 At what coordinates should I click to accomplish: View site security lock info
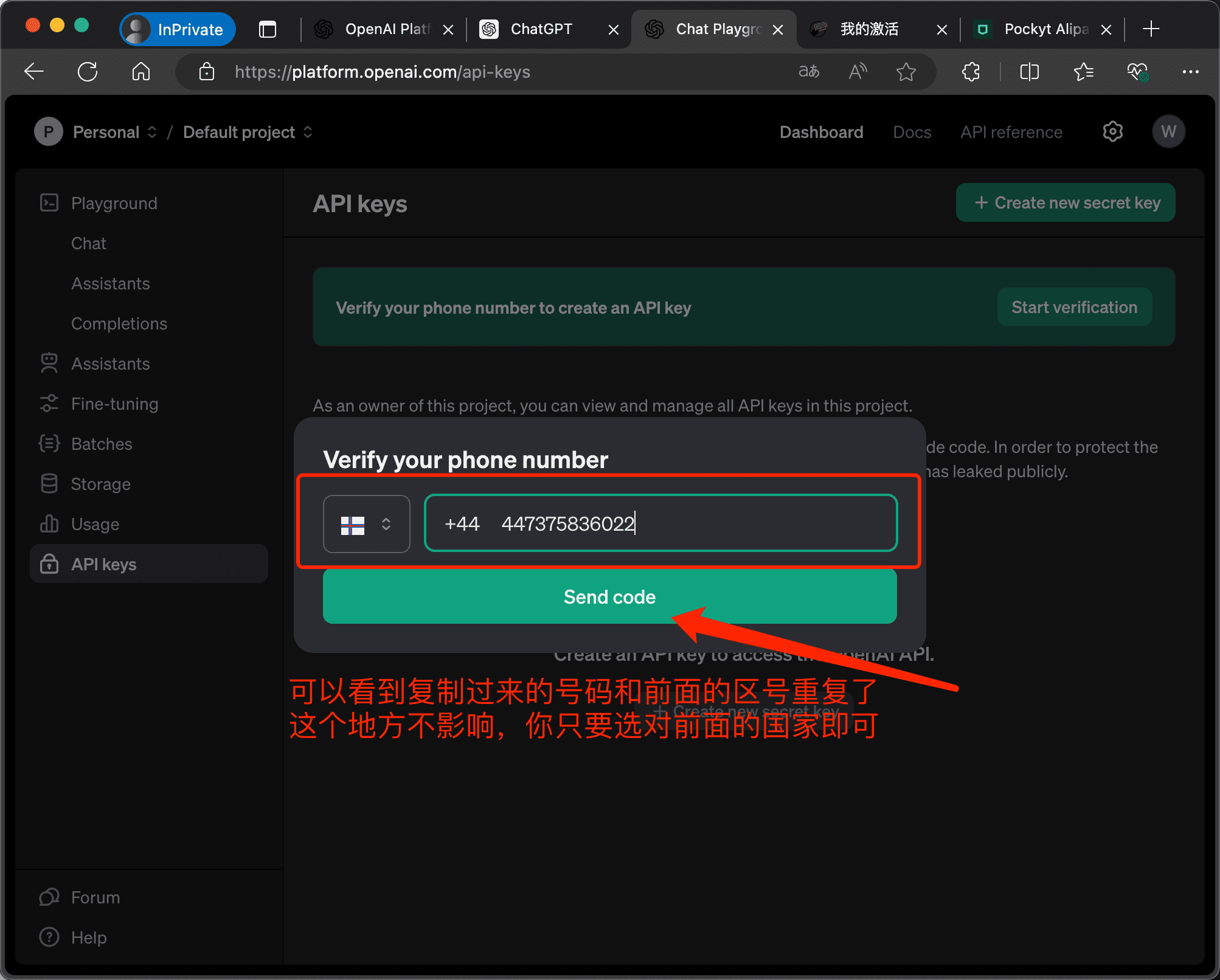tap(207, 72)
